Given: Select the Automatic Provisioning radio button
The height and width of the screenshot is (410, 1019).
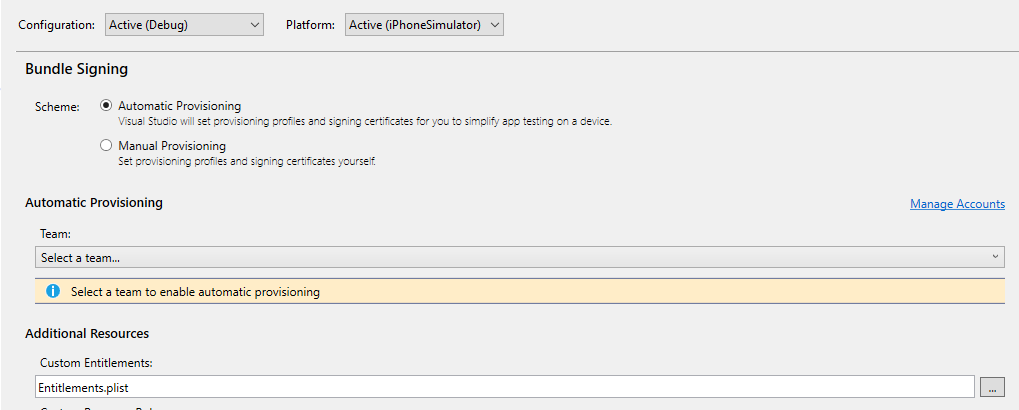Looking at the screenshot, I should (x=106, y=105).
